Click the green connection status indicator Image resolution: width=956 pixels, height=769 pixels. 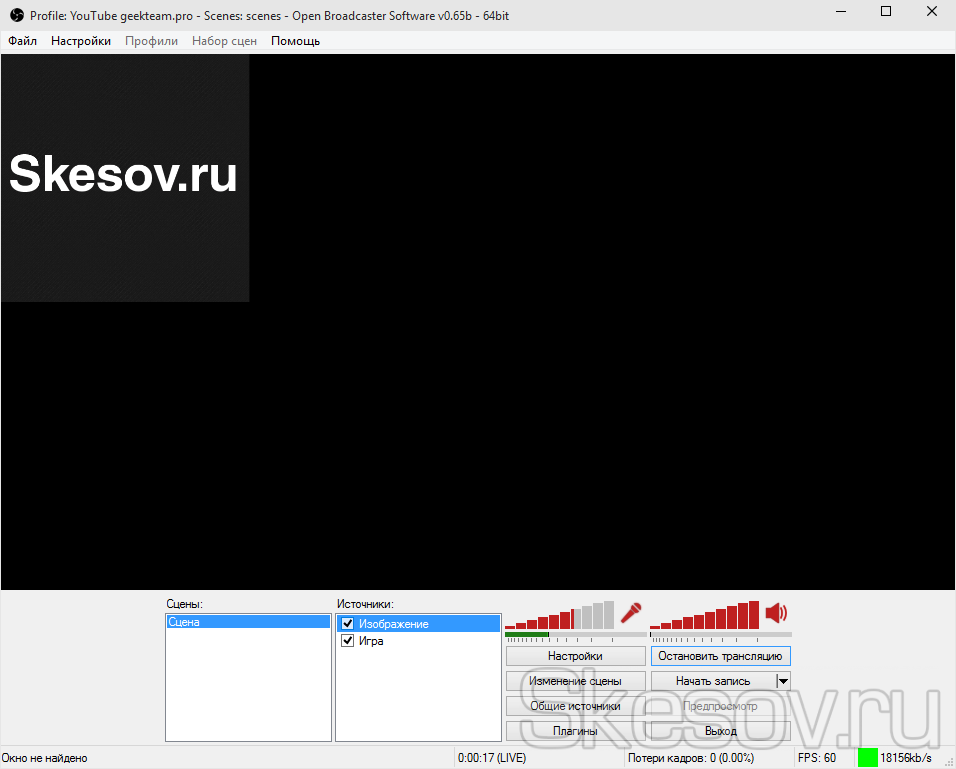(867, 758)
